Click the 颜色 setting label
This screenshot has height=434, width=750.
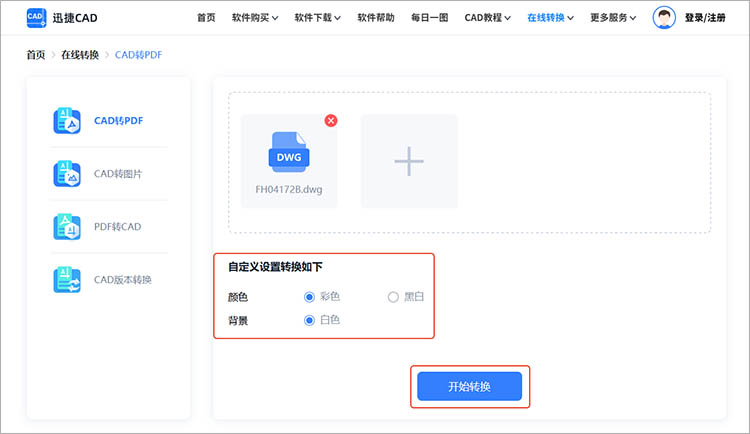(x=238, y=297)
